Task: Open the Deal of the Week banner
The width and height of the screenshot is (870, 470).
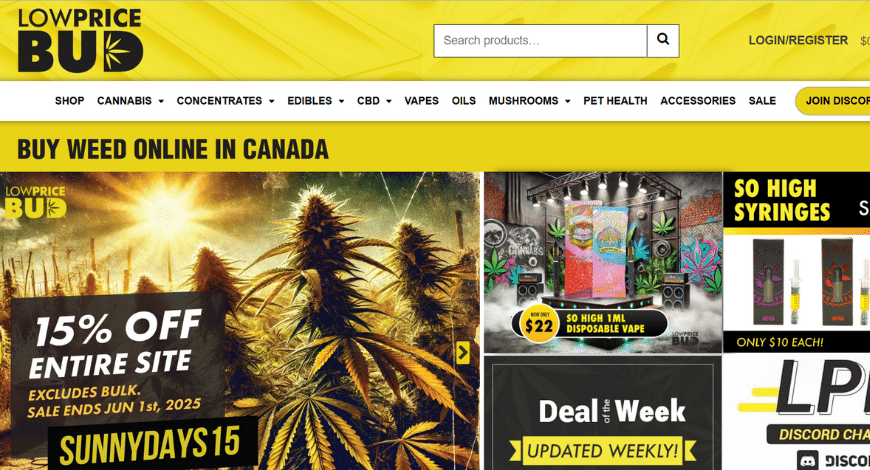Action: (x=603, y=413)
